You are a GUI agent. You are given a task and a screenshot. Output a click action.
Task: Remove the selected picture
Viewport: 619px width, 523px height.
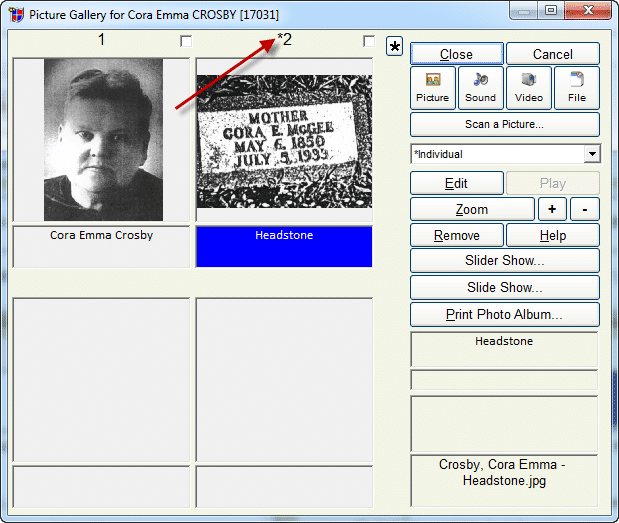pyautogui.click(x=456, y=236)
